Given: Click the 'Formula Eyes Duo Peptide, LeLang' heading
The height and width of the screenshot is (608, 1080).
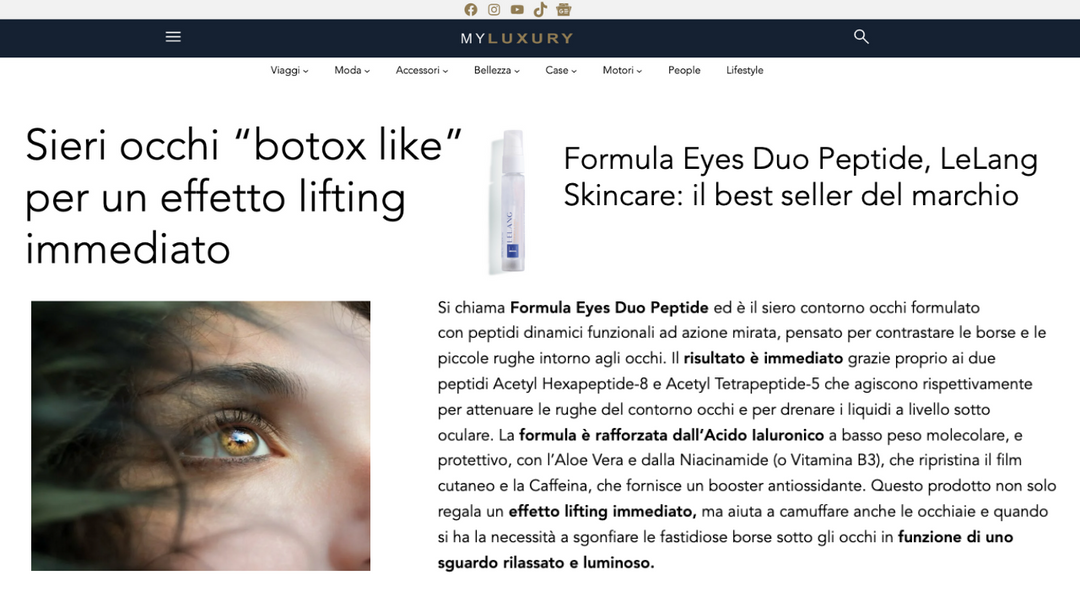Looking at the screenshot, I should (x=800, y=177).
